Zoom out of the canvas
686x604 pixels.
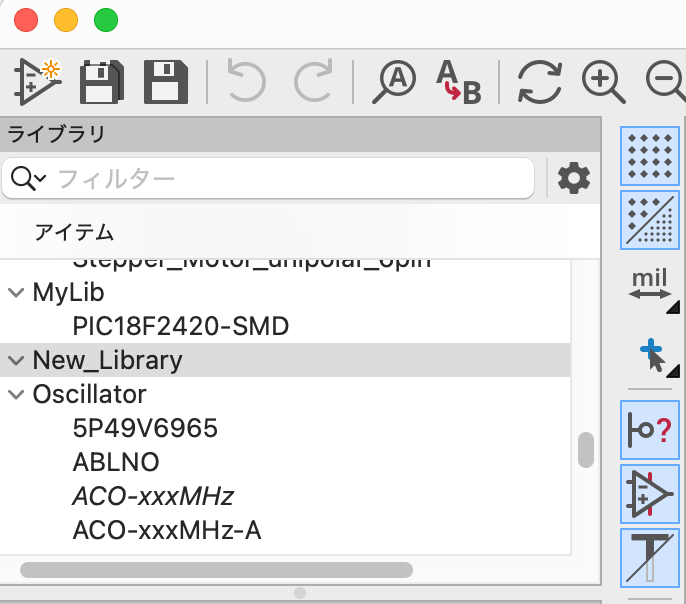tap(666, 82)
